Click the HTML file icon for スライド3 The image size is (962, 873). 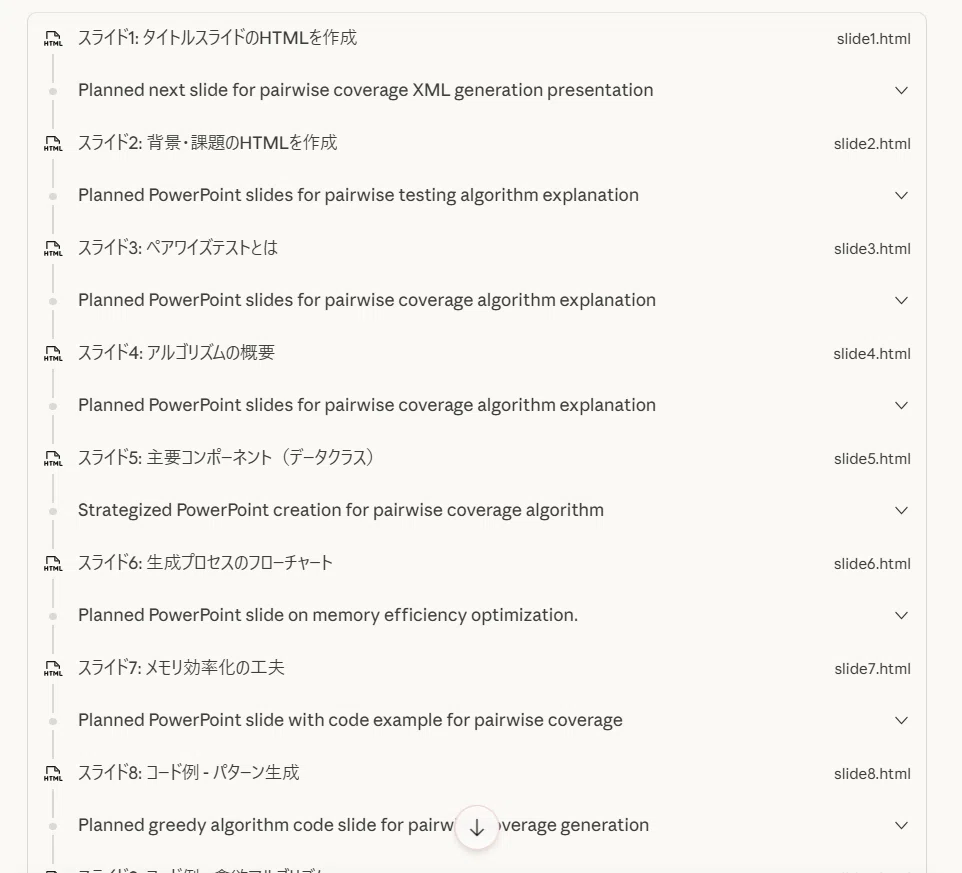(53, 248)
